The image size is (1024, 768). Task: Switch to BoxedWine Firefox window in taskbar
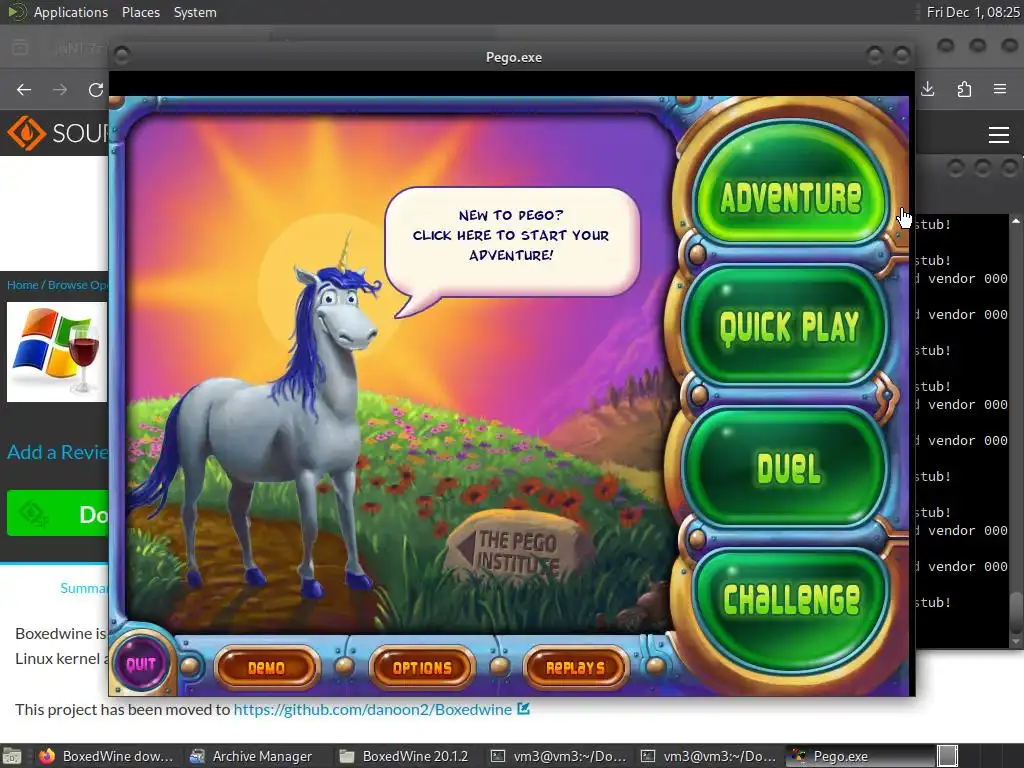(x=106, y=756)
